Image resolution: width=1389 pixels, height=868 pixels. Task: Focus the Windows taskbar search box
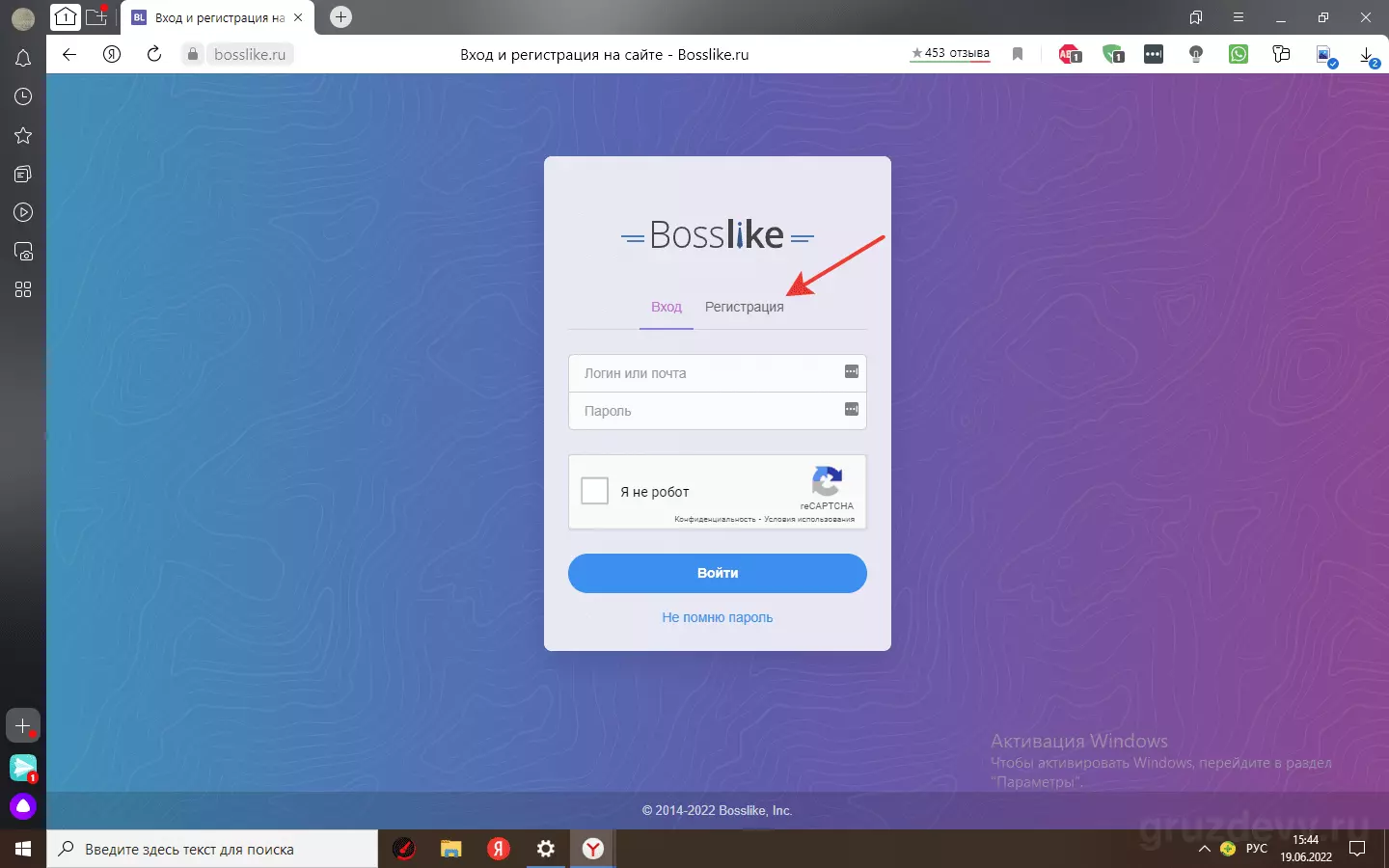click(x=212, y=849)
